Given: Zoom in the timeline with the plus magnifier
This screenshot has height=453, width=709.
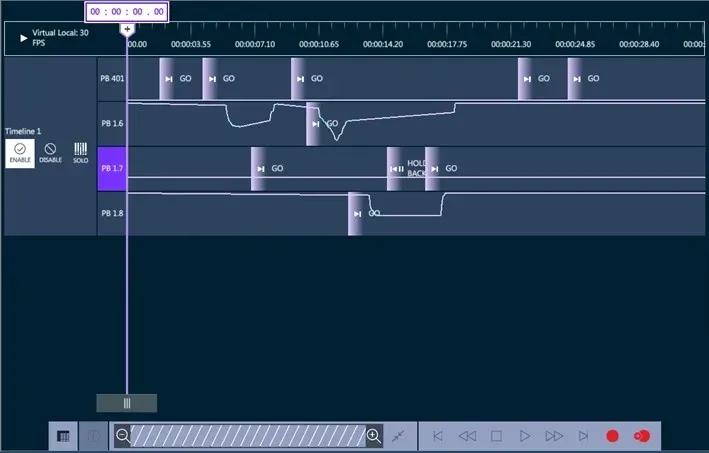Looking at the screenshot, I should [x=374, y=436].
